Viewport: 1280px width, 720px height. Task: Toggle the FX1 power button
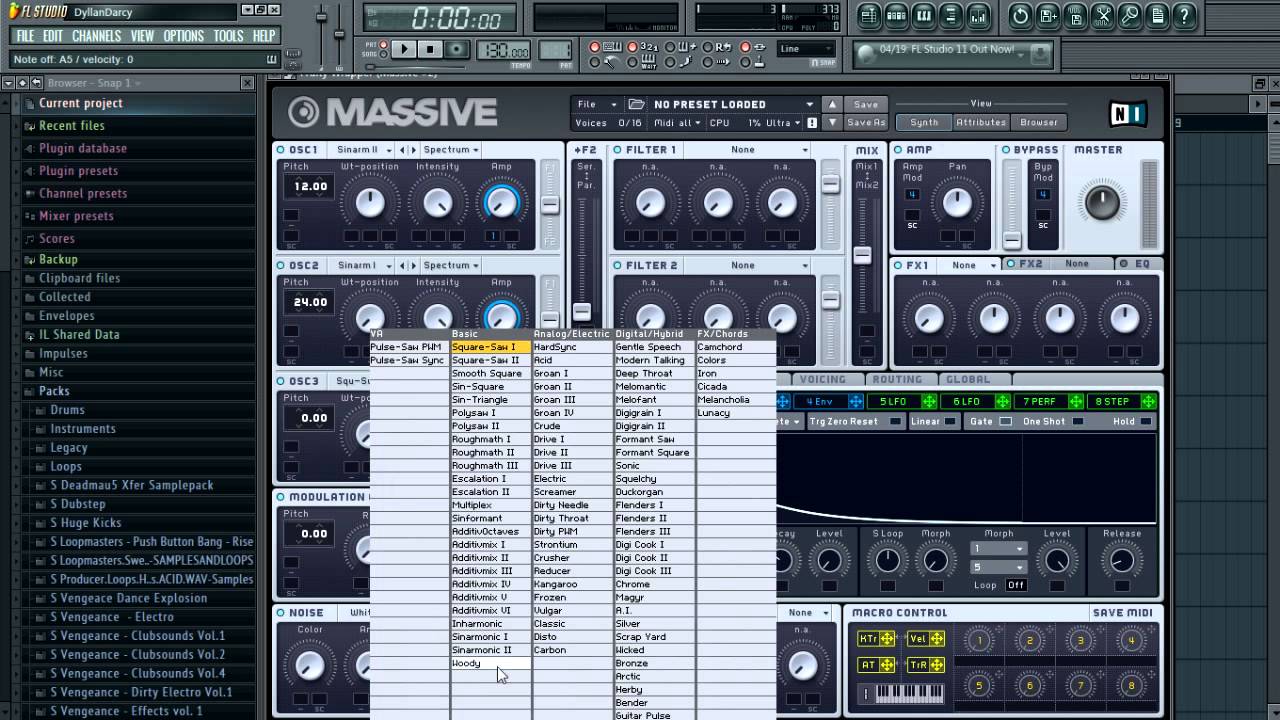point(898,266)
